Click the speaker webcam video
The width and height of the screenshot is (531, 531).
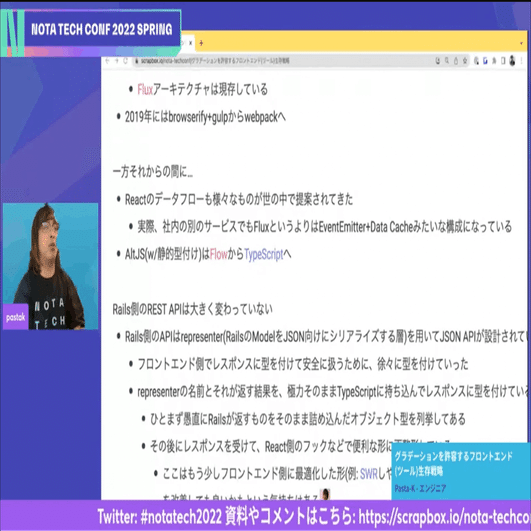[x=50, y=266]
